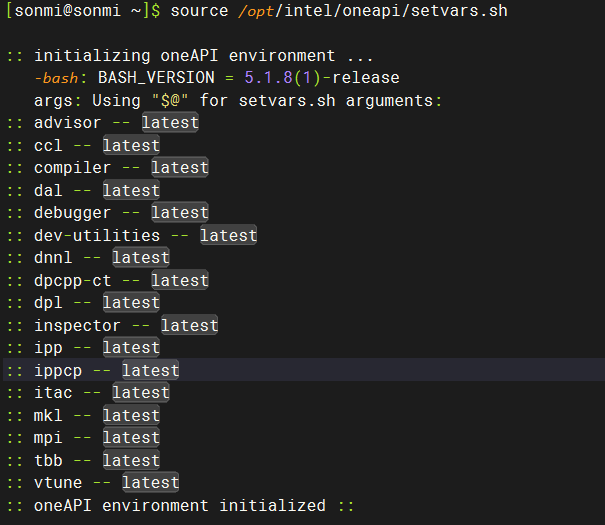
Task: Click the 'latest' badge next to advisor
Action: point(170,123)
